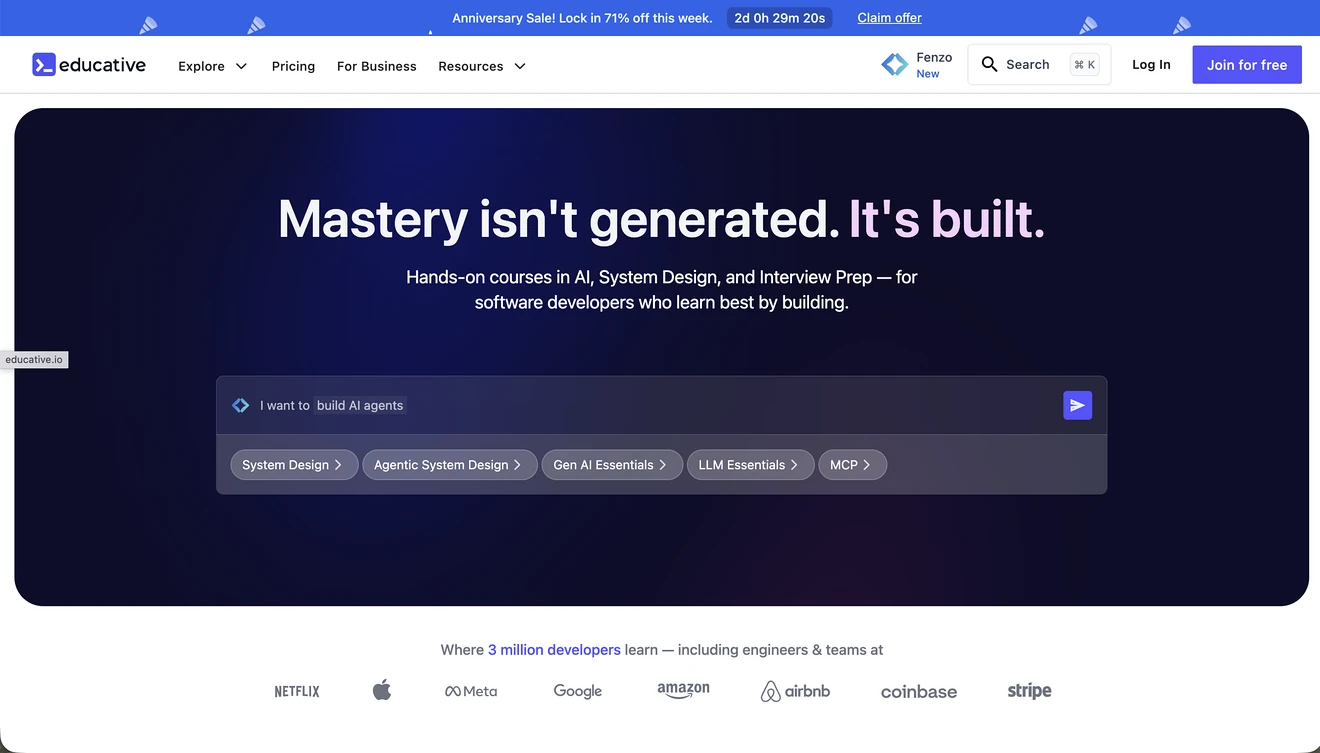1320x753 pixels.
Task: Open the Resources menu
Action: [482, 66]
